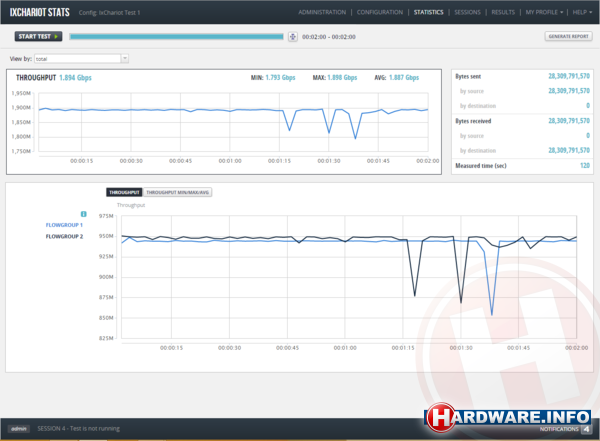Open the Sessions menu
Image resolution: width=600 pixels, height=441 pixels.
[x=467, y=12]
